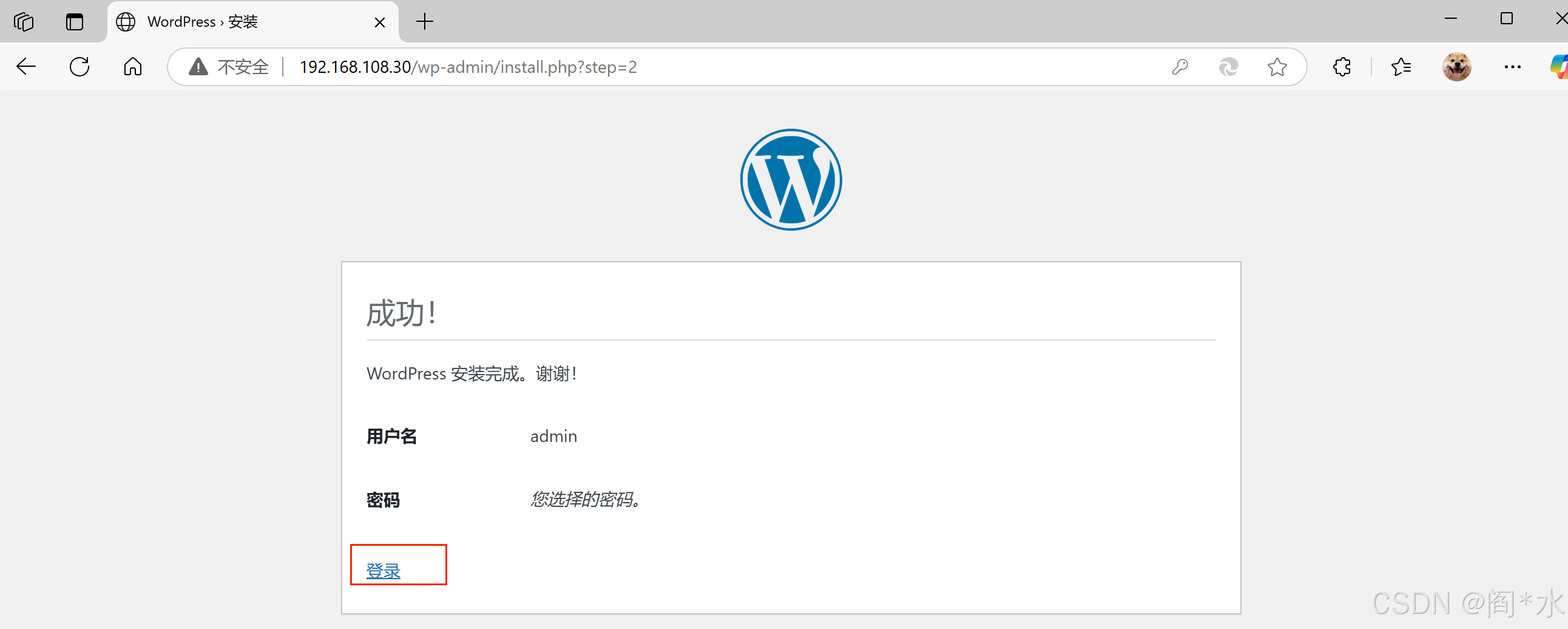
Task: Minimize the browser window
Action: [x=1451, y=18]
